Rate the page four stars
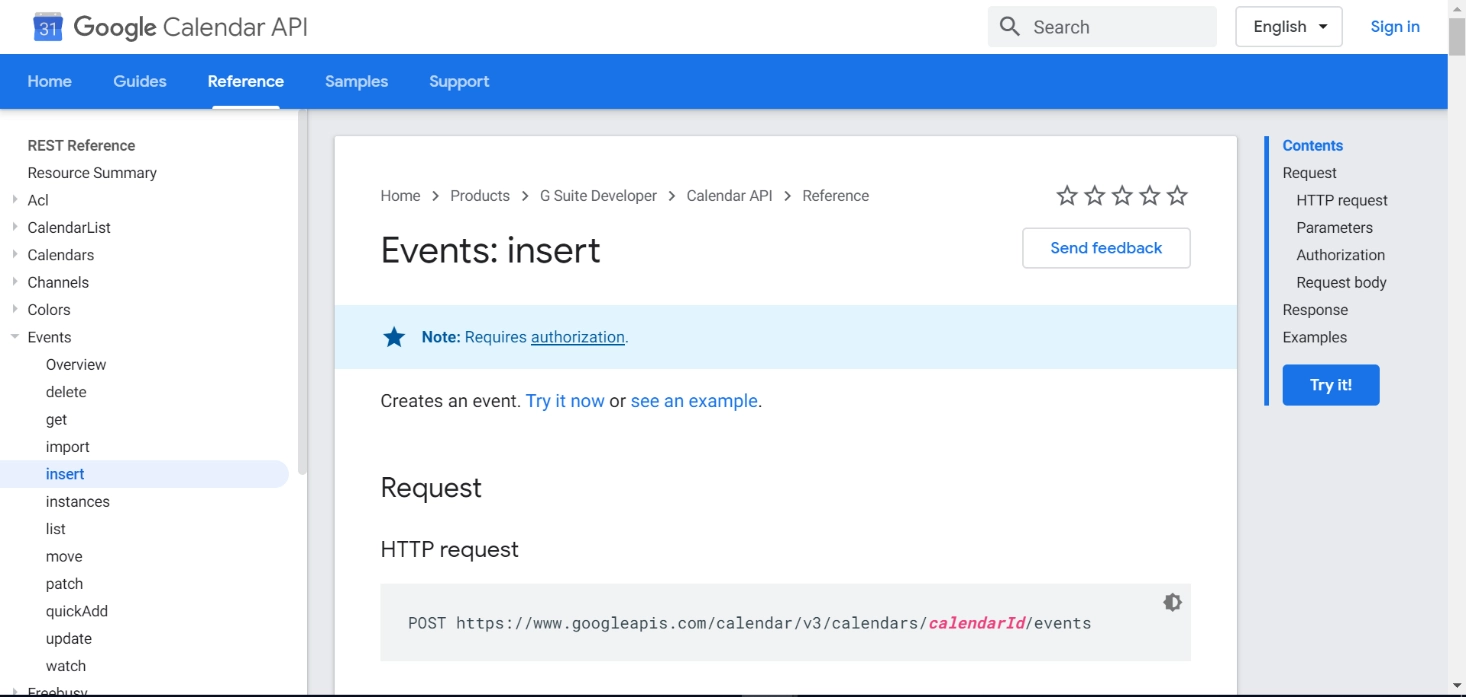The width and height of the screenshot is (1466, 697). pos(1150,196)
